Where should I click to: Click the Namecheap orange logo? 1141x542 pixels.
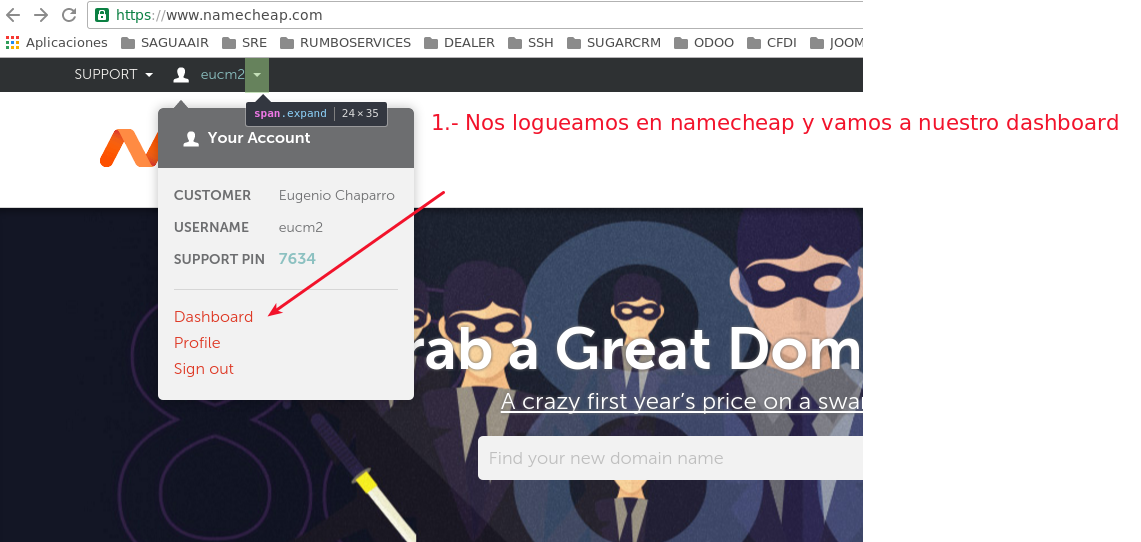(x=129, y=148)
